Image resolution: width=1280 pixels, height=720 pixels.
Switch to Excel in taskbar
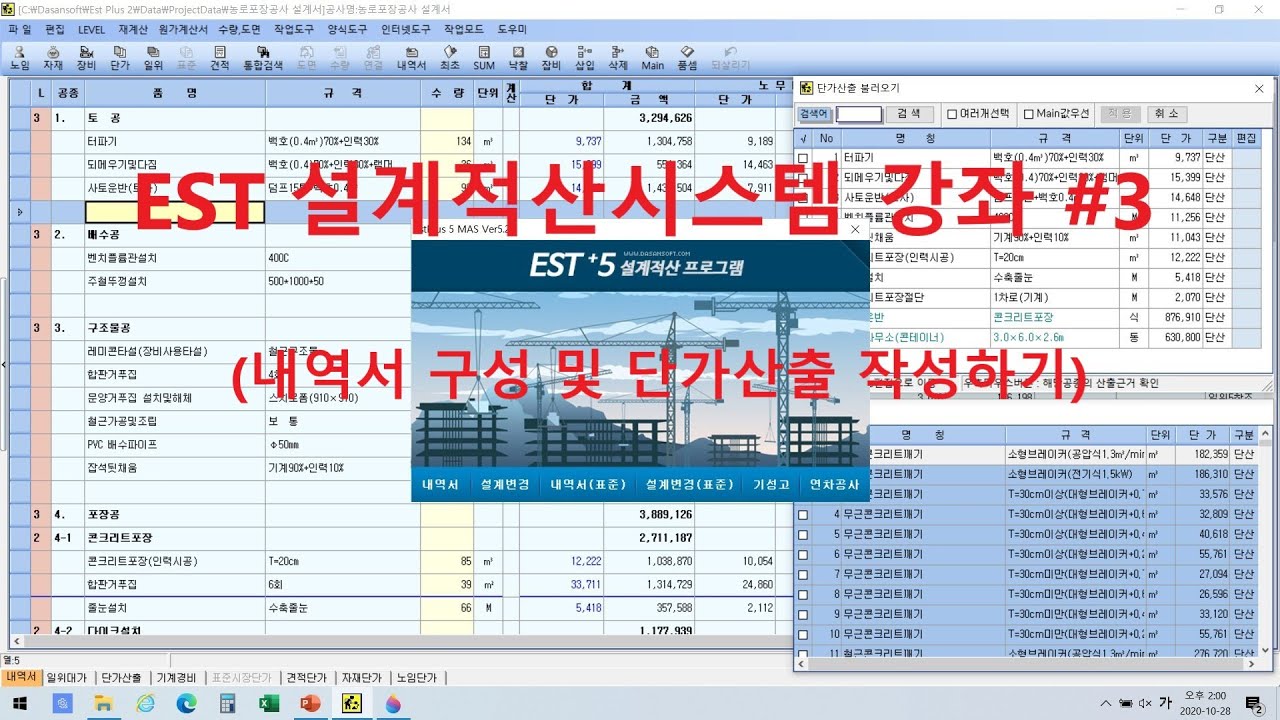tap(269, 704)
